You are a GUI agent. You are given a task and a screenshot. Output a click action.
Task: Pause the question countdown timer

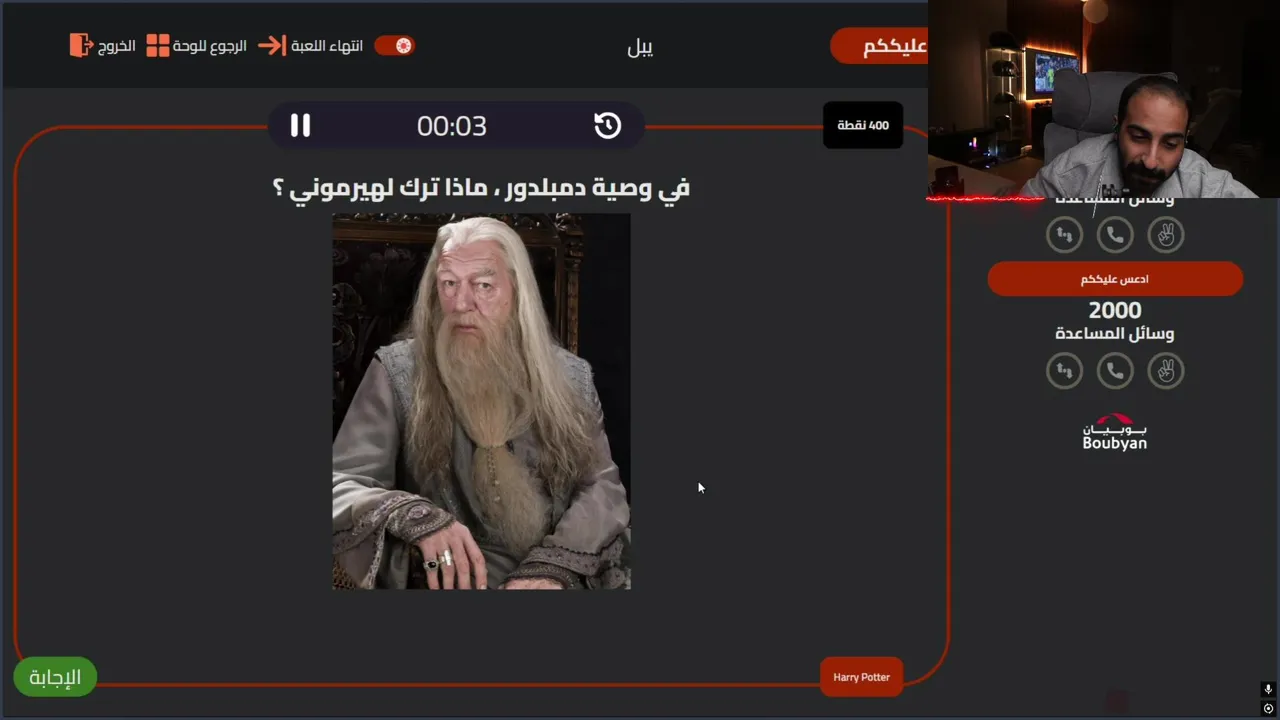pyautogui.click(x=300, y=125)
